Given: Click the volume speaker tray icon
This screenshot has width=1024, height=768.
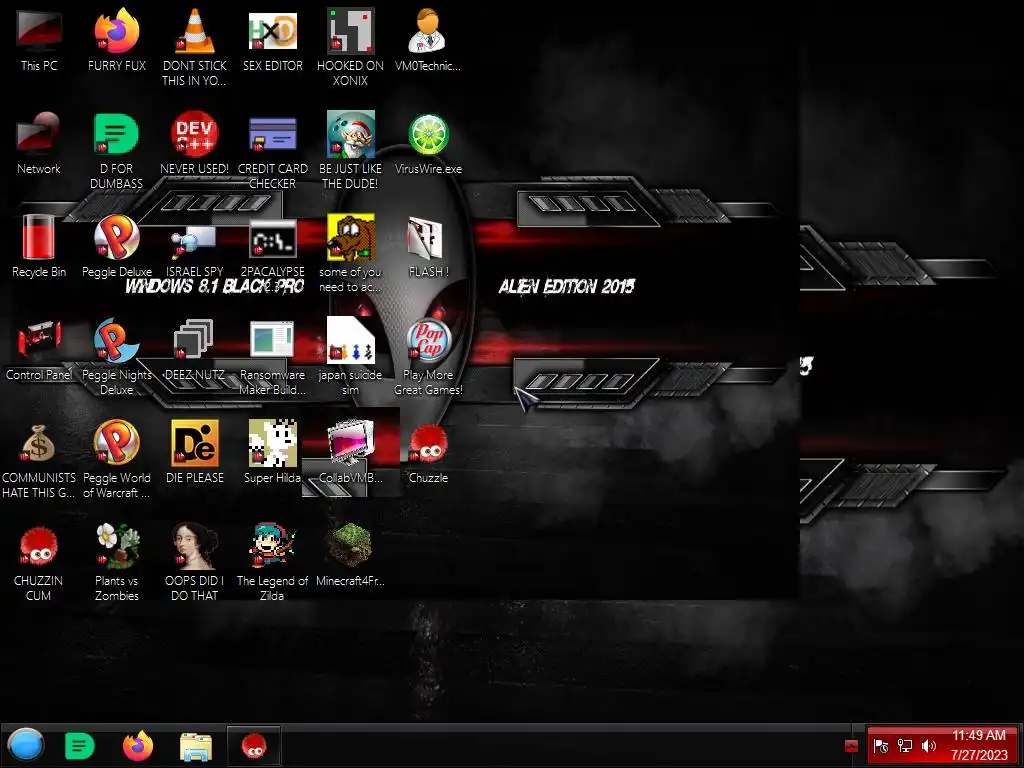Looking at the screenshot, I should pos(929,746).
